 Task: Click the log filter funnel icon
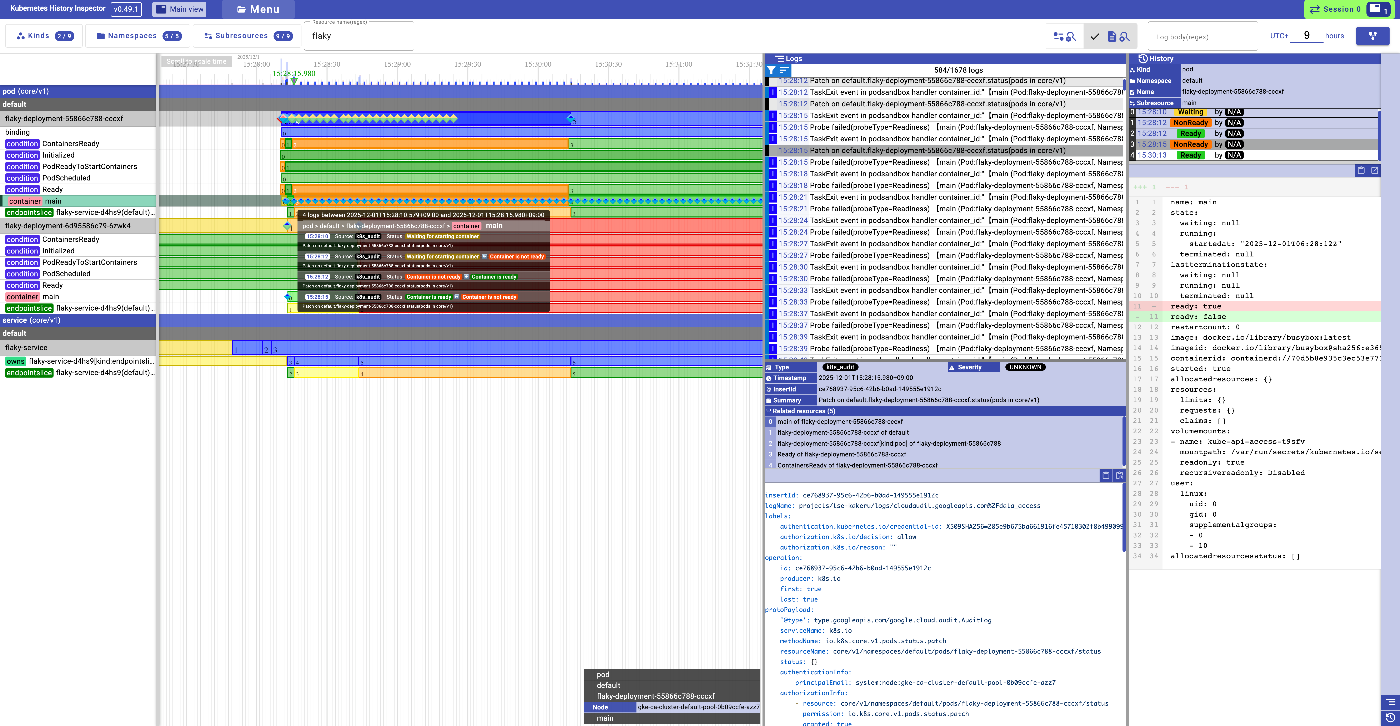pyautogui.click(x=772, y=71)
